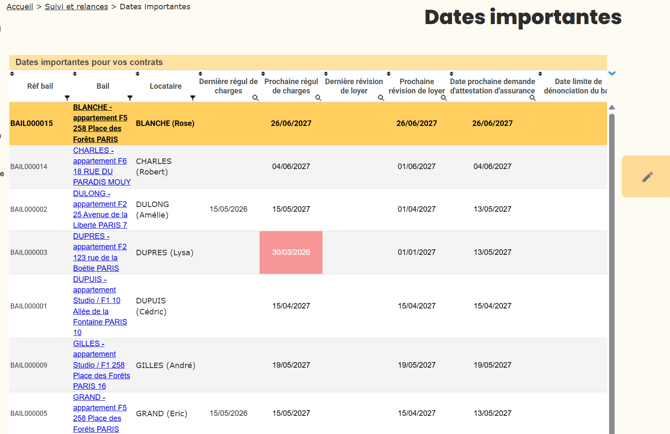Open the CHARLES appartement F6 bail link
670x434 pixels.
[x=102, y=166]
